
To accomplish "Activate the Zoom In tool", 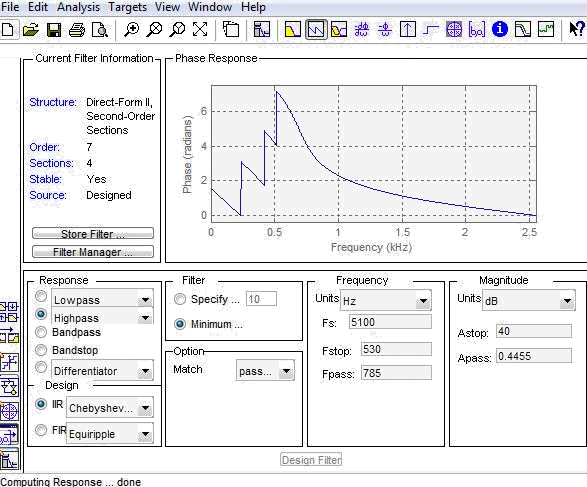I will tap(131, 29).
